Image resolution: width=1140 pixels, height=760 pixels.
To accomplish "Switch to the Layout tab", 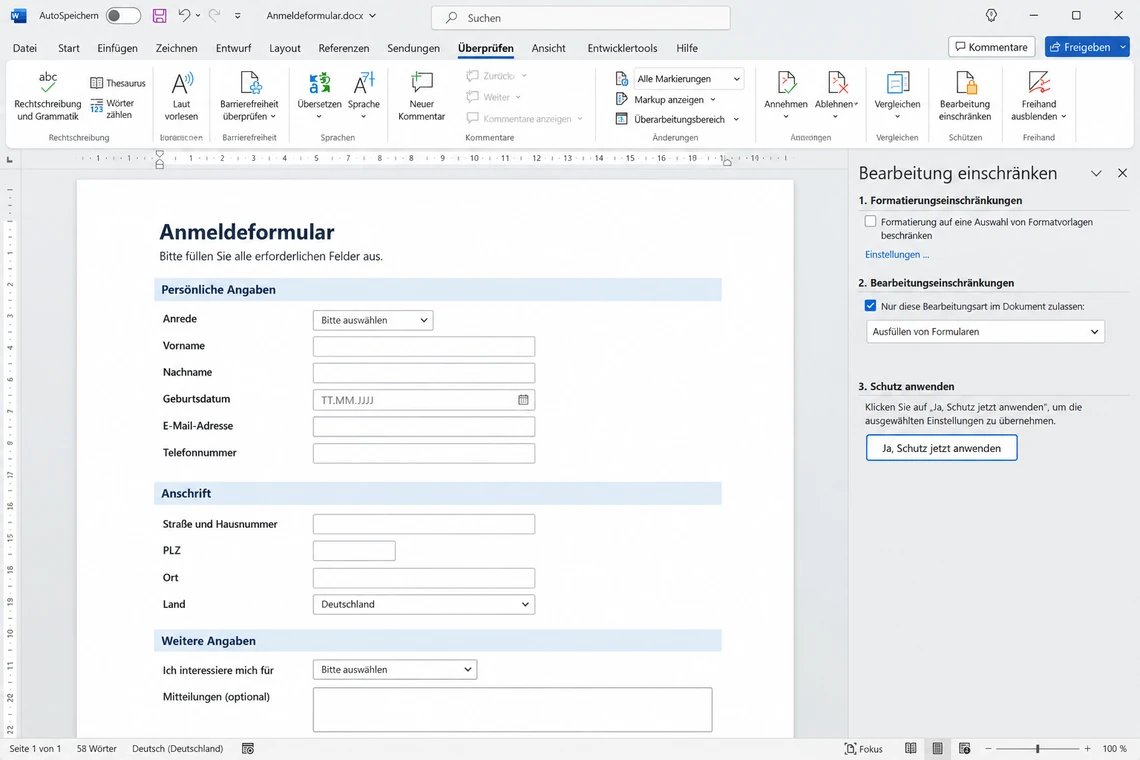I will pyautogui.click(x=284, y=48).
